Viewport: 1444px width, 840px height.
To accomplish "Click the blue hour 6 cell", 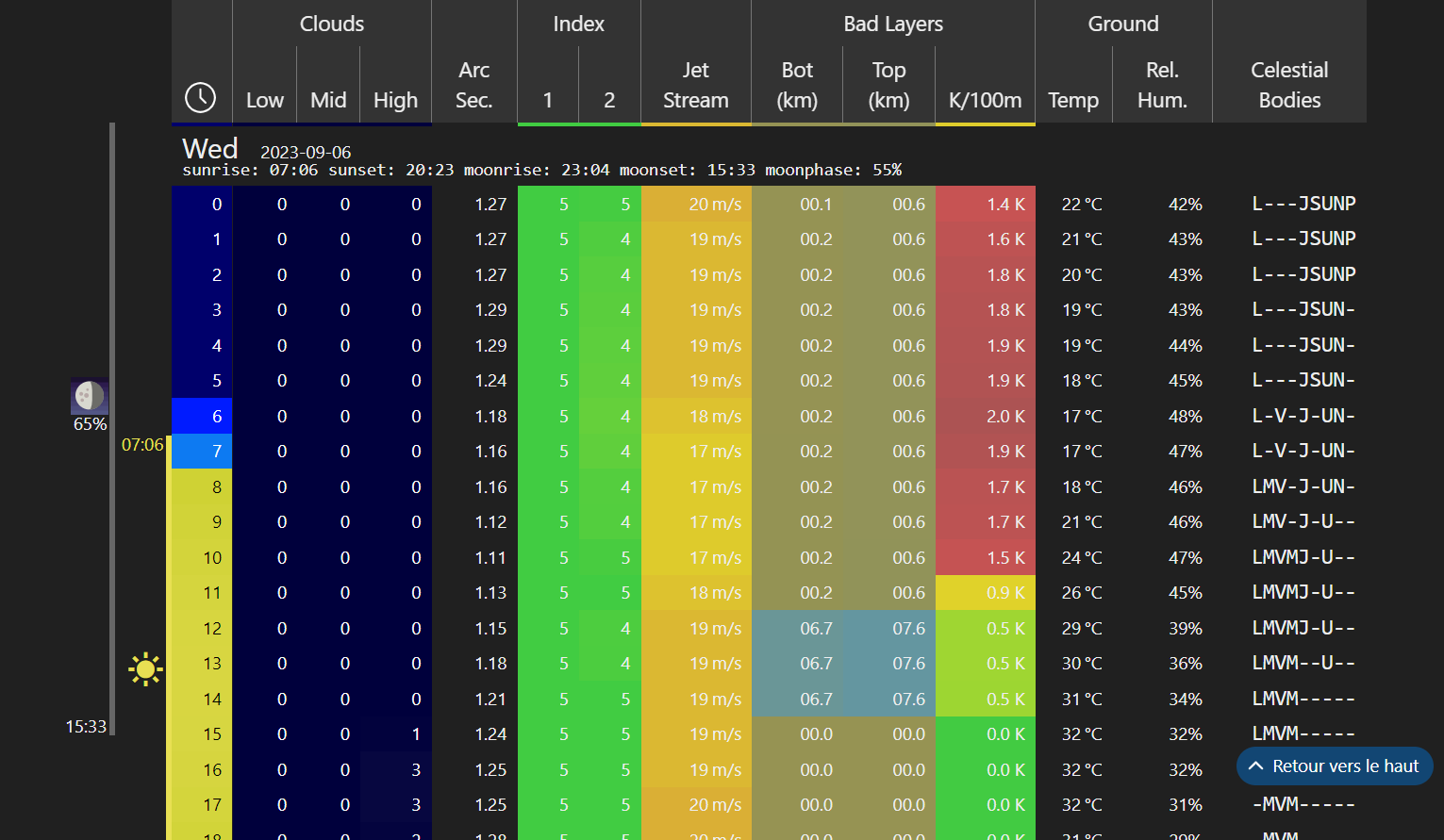I will point(202,417).
